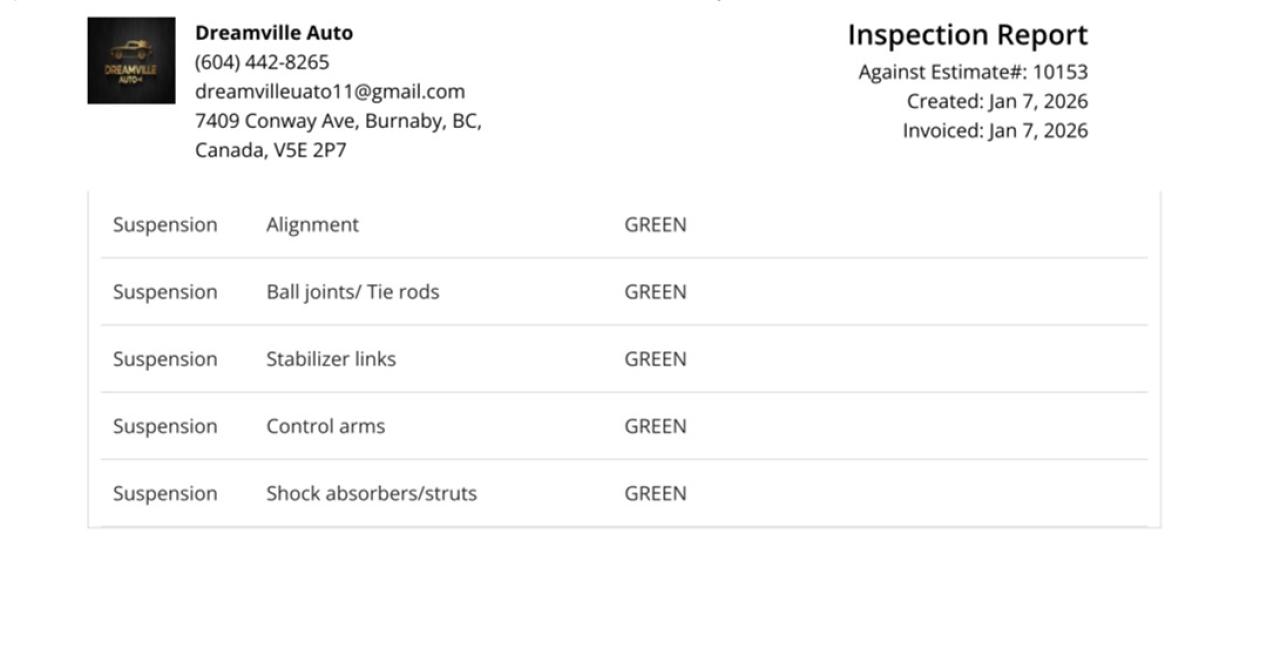Screen dimensions: 1280x648
Task: Click GREEN status for Ball joints/ Tie rods
Action: 655,292
